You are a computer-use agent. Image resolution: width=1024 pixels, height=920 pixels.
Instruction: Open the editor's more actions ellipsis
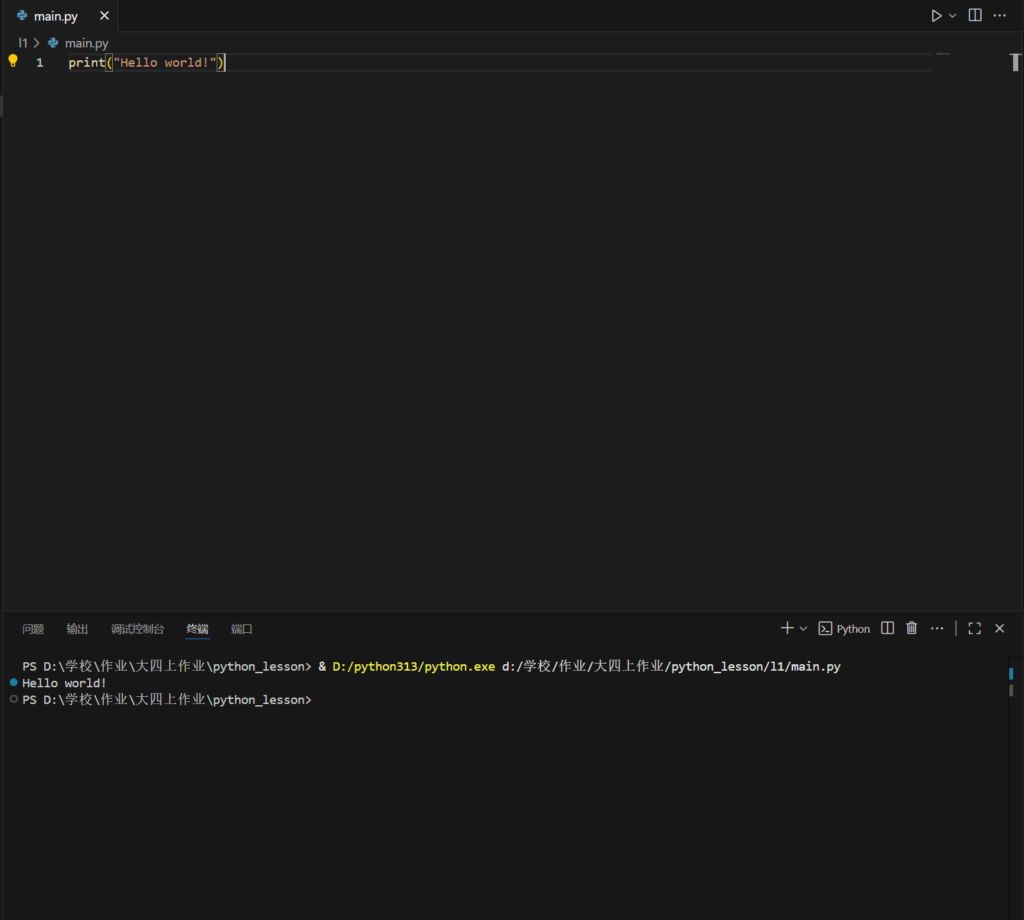click(x=1000, y=16)
